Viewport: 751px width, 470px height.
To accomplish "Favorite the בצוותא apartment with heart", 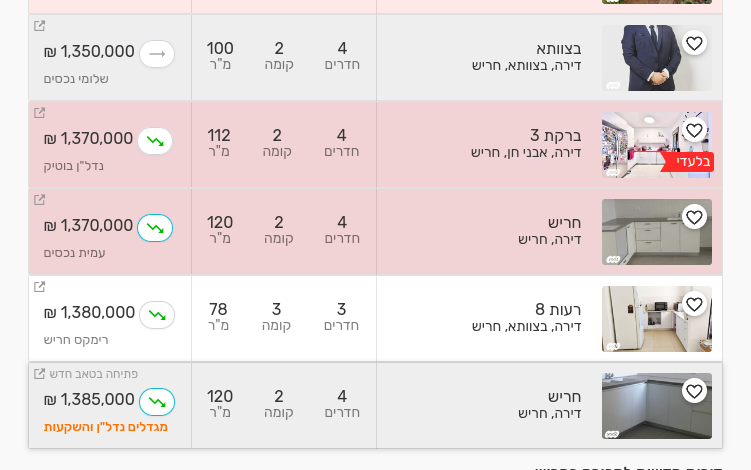I will [694, 43].
